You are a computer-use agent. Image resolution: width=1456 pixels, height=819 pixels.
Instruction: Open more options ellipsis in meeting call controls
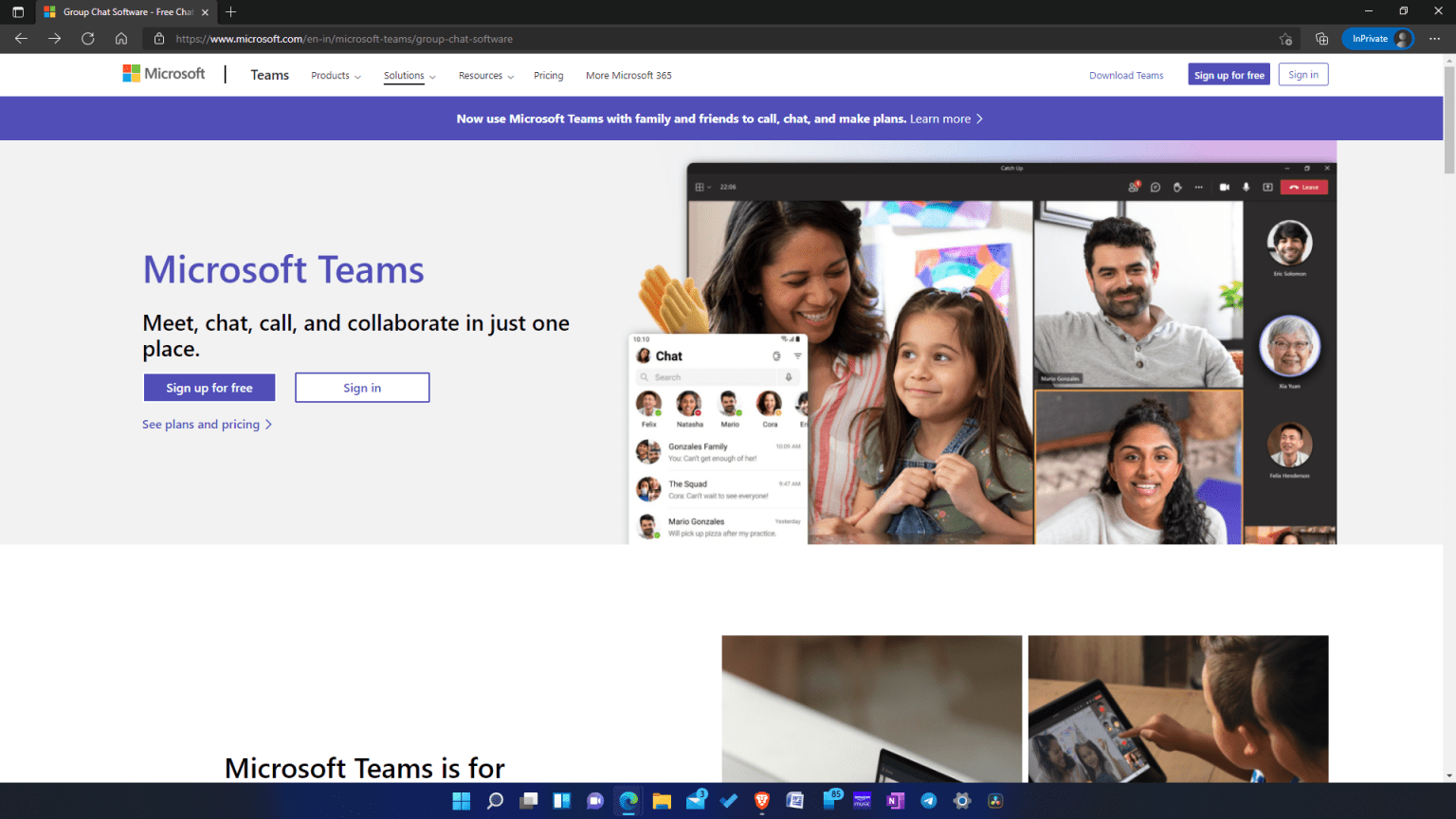(x=1199, y=187)
